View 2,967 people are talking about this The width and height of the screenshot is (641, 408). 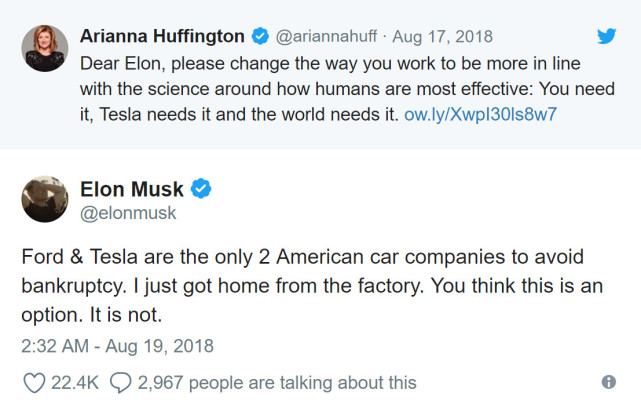(x=277, y=382)
